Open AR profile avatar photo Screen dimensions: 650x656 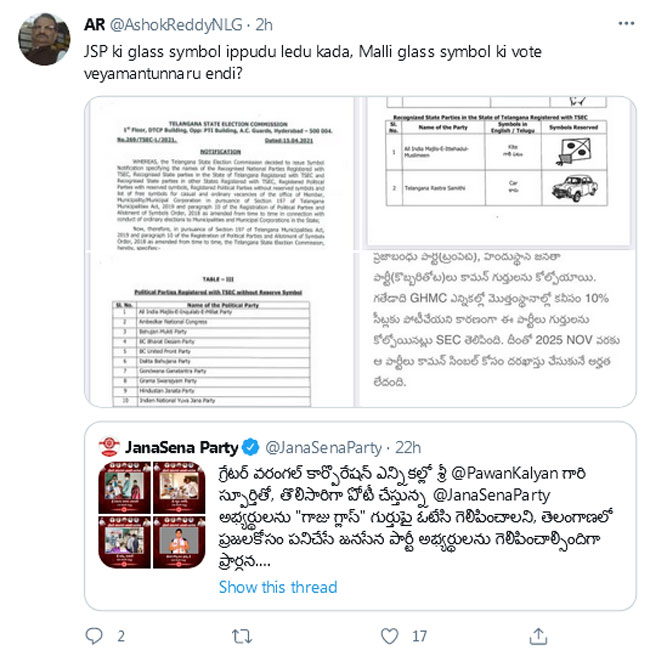[44, 39]
